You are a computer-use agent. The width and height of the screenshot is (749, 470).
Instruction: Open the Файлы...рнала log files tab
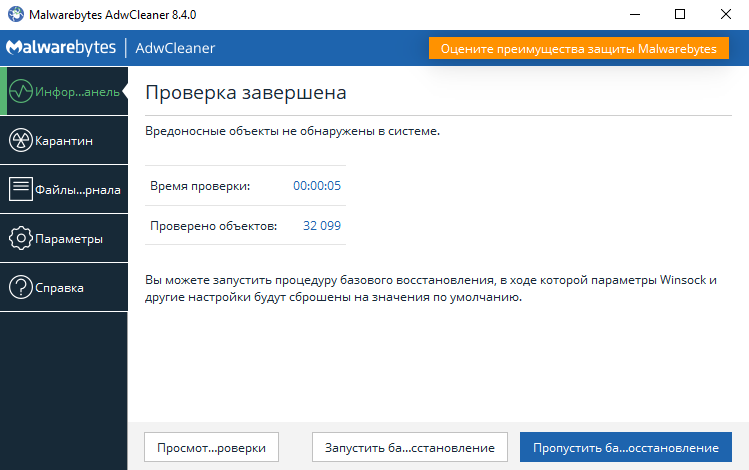click(x=64, y=189)
